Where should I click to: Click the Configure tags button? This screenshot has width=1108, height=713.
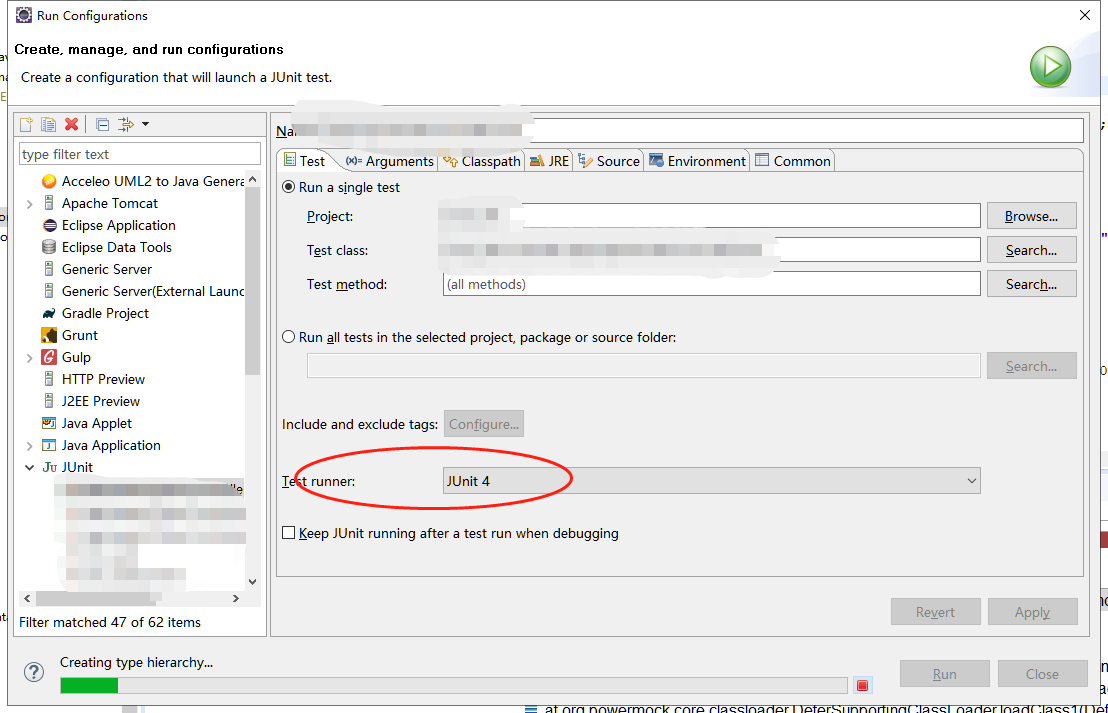pos(484,424)
